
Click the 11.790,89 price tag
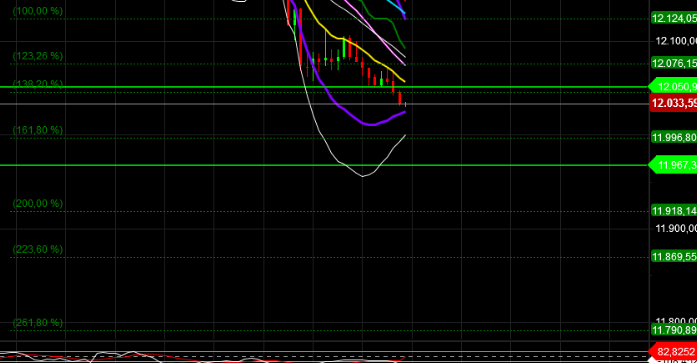(674, 330)
